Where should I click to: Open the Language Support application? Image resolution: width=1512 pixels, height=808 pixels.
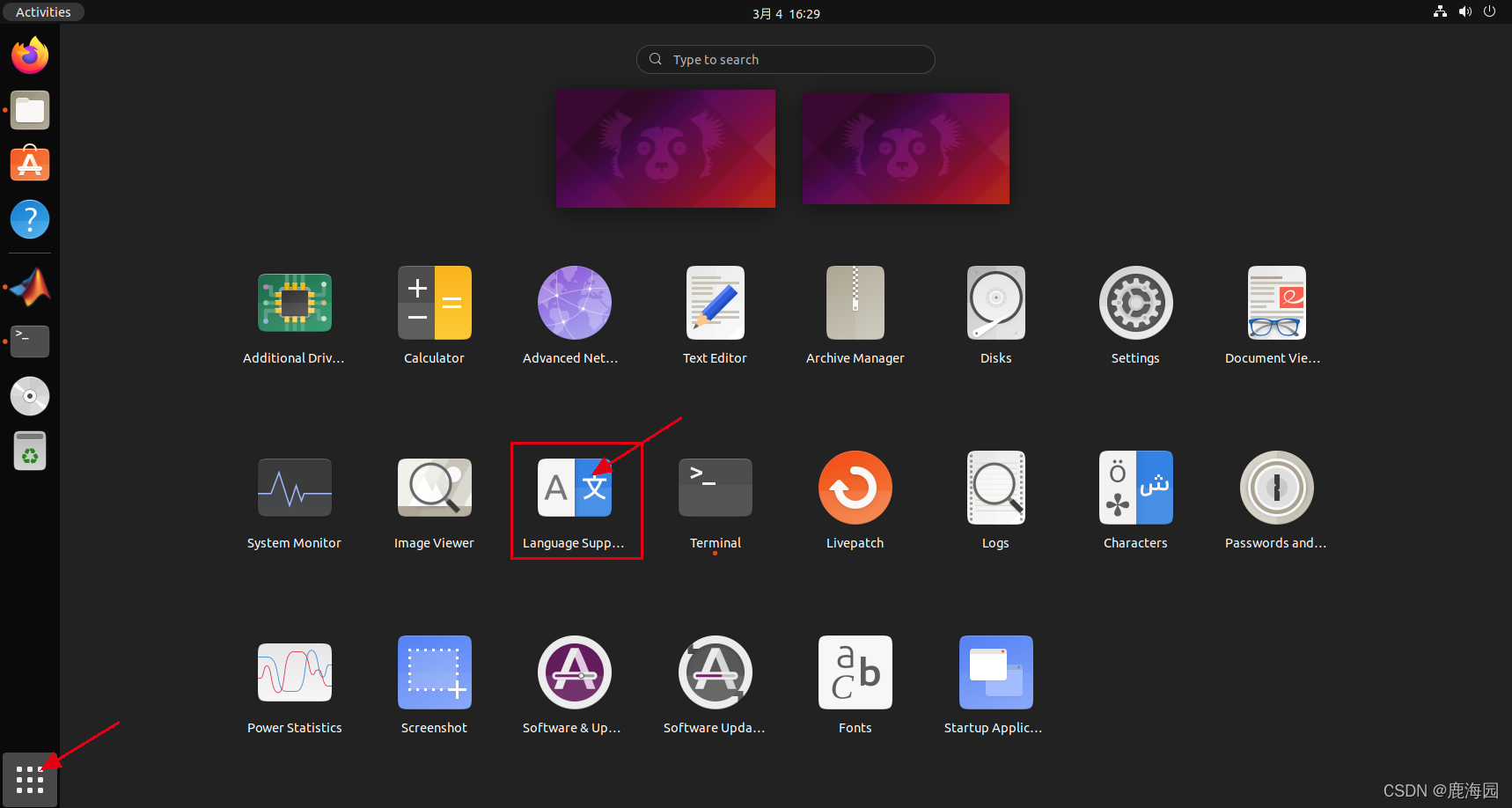point(576,488)
